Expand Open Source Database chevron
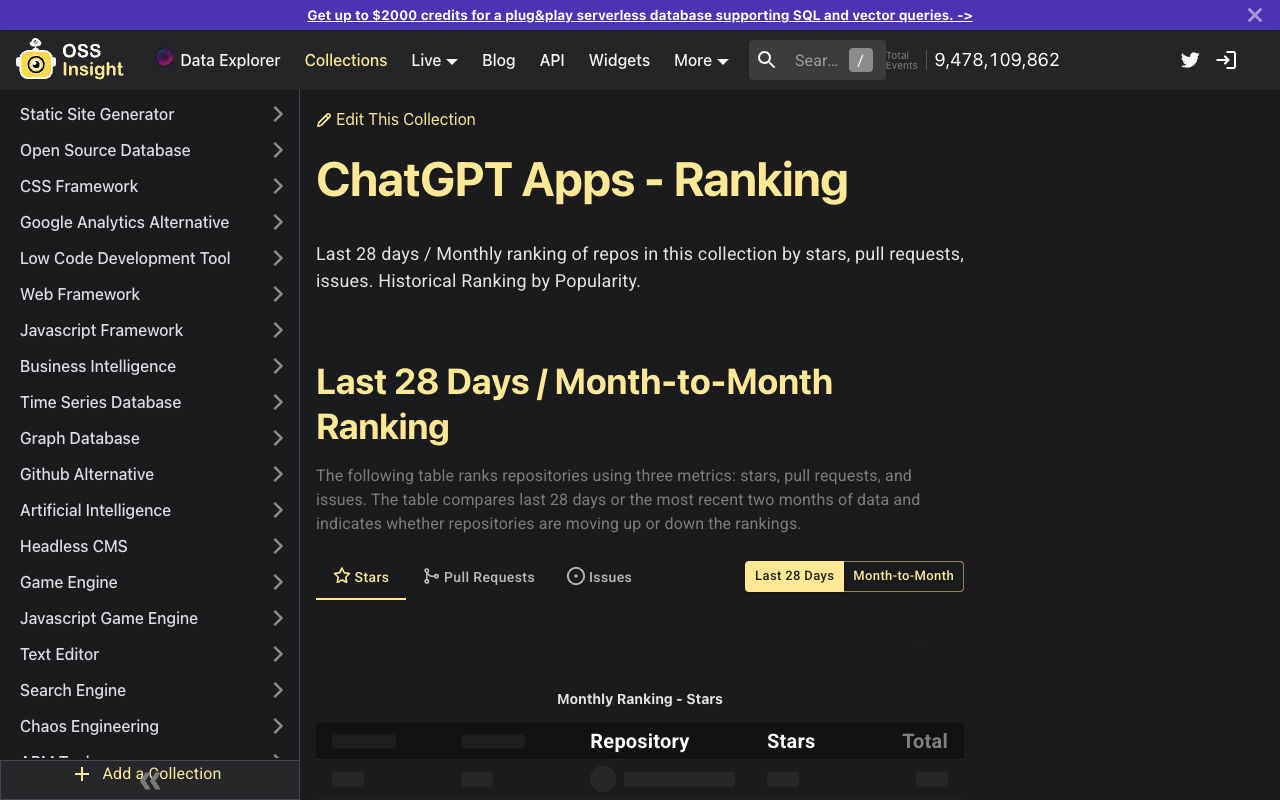 point(278,150)
